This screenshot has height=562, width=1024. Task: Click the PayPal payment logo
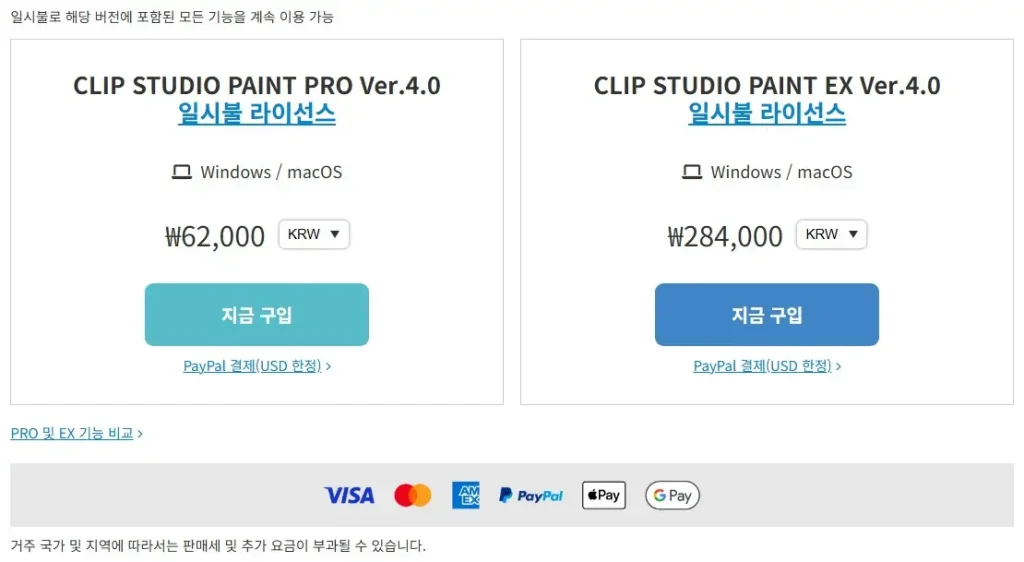(x=531, y=495)
